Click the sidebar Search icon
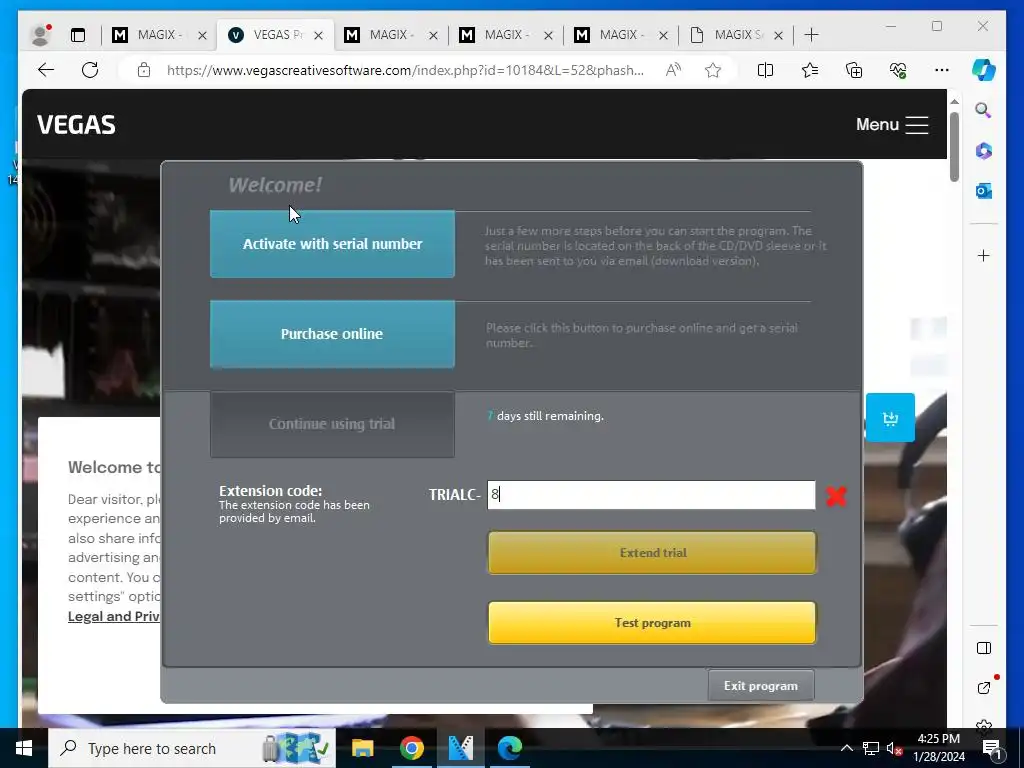The height and width of the screenshot is (768, 1024). coord(983,110)
